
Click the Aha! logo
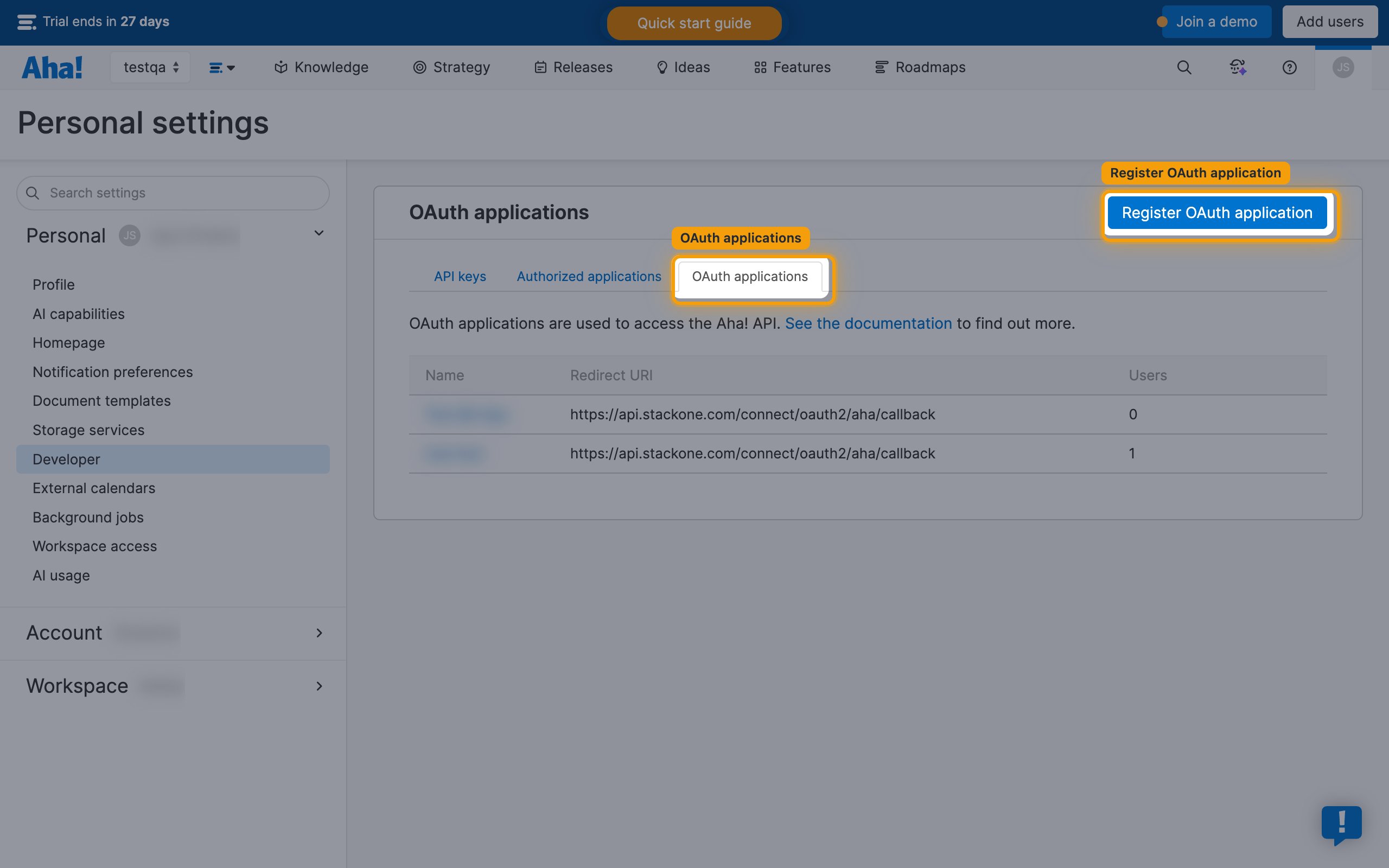coord(52,67)
